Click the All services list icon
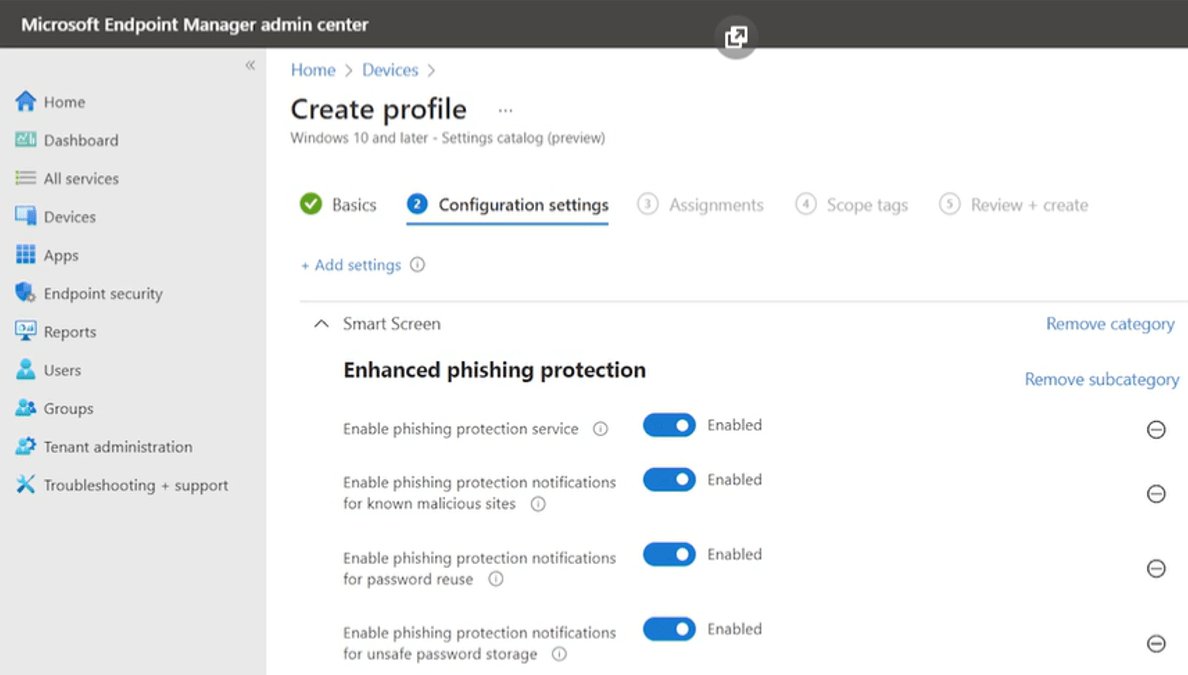 coord(25,178)
